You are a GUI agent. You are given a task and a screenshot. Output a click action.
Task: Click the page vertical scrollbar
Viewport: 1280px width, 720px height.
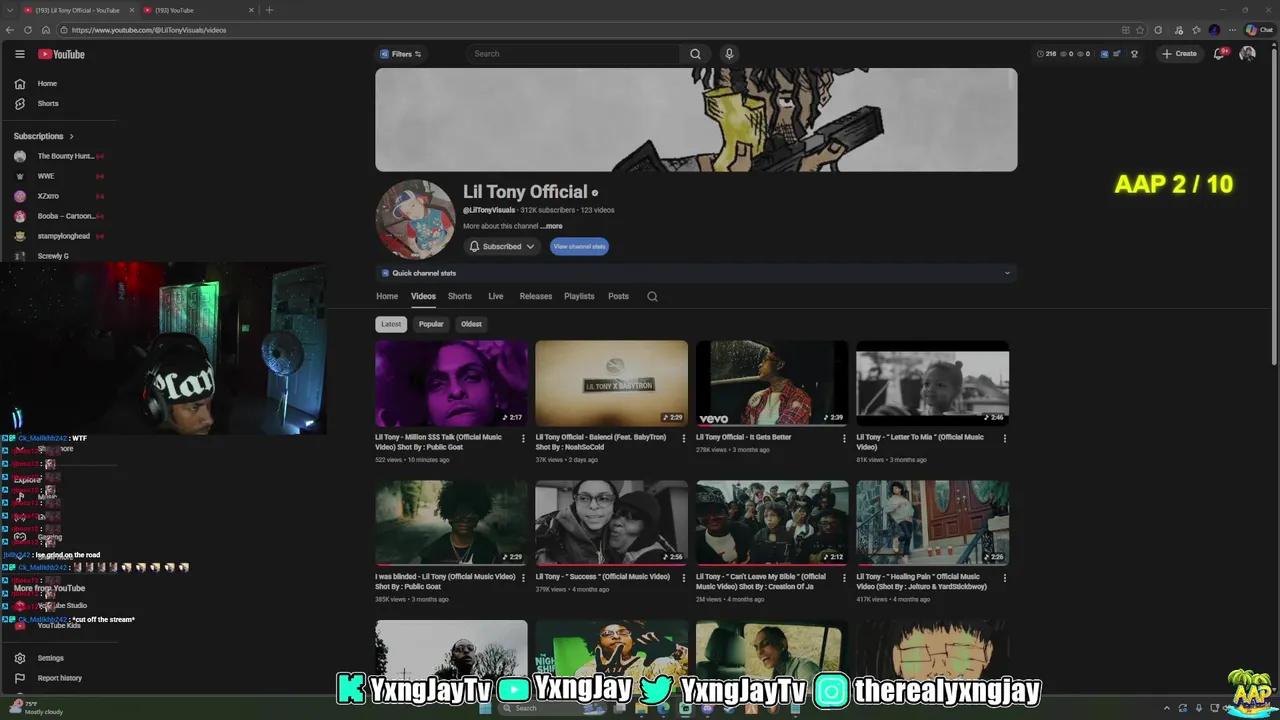(1274, 205)
